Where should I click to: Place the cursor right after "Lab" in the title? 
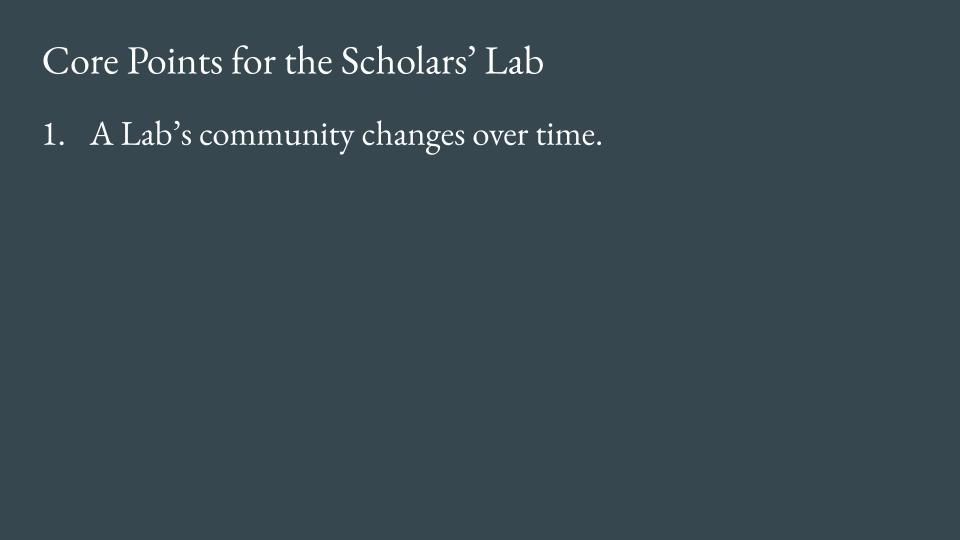[x=544, y=62]
